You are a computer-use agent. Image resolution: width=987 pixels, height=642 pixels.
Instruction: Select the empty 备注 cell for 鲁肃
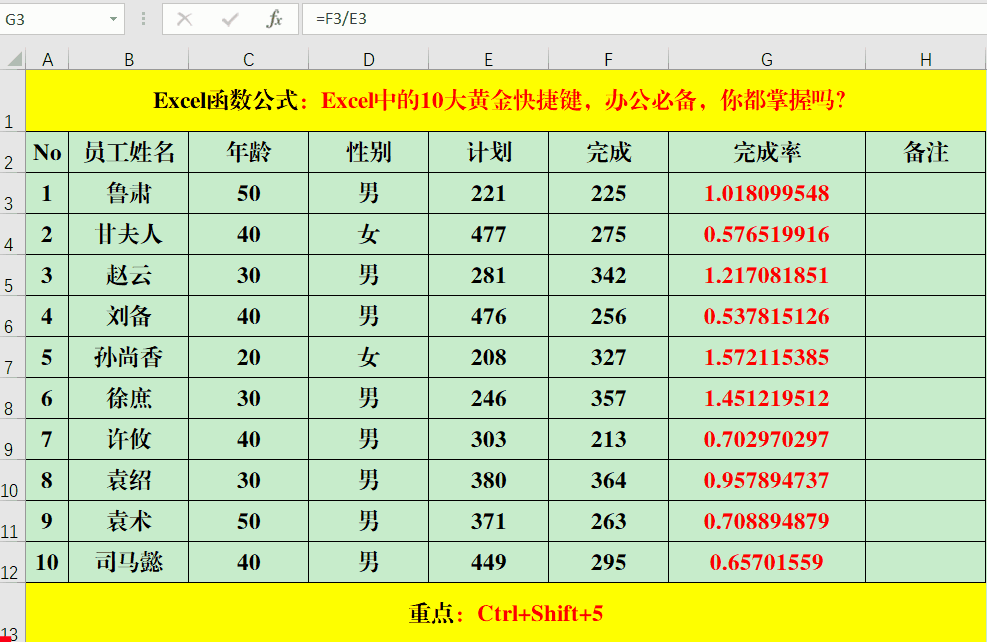pyautogui.click(x=925, y=193)
